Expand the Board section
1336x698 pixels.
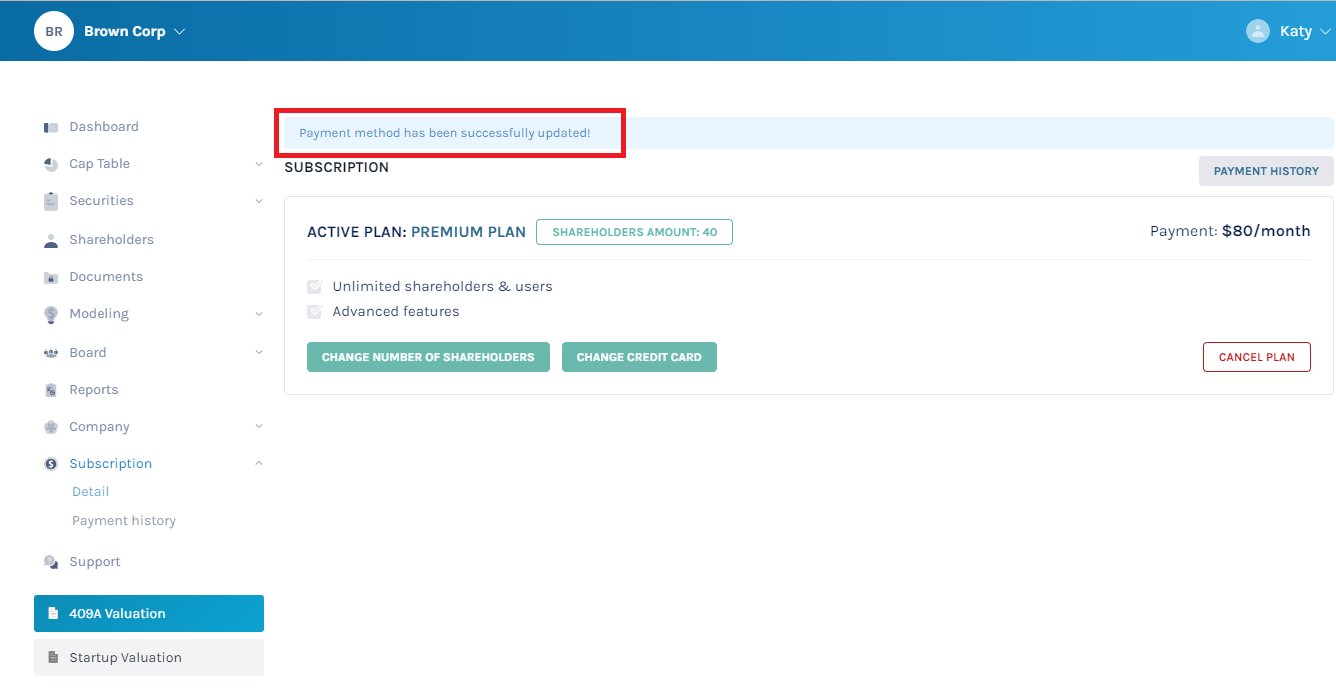(x=259, y=352)
